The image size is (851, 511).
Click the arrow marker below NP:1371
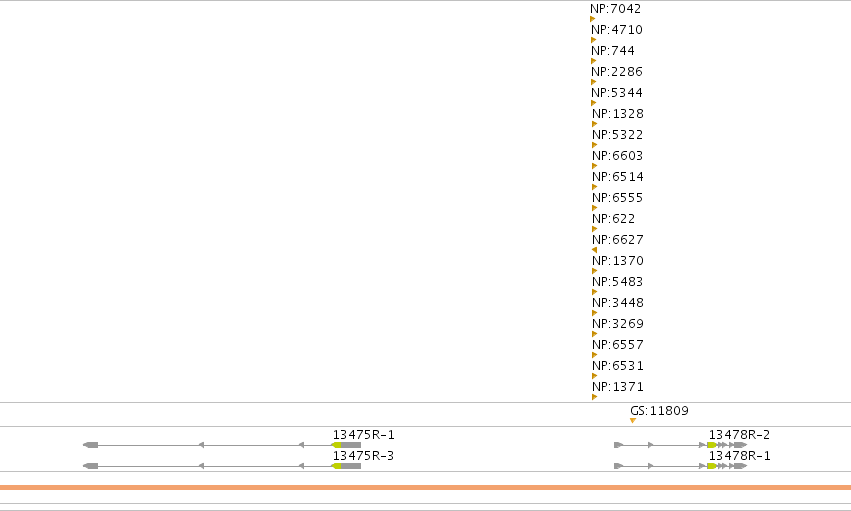click(594, 397)
